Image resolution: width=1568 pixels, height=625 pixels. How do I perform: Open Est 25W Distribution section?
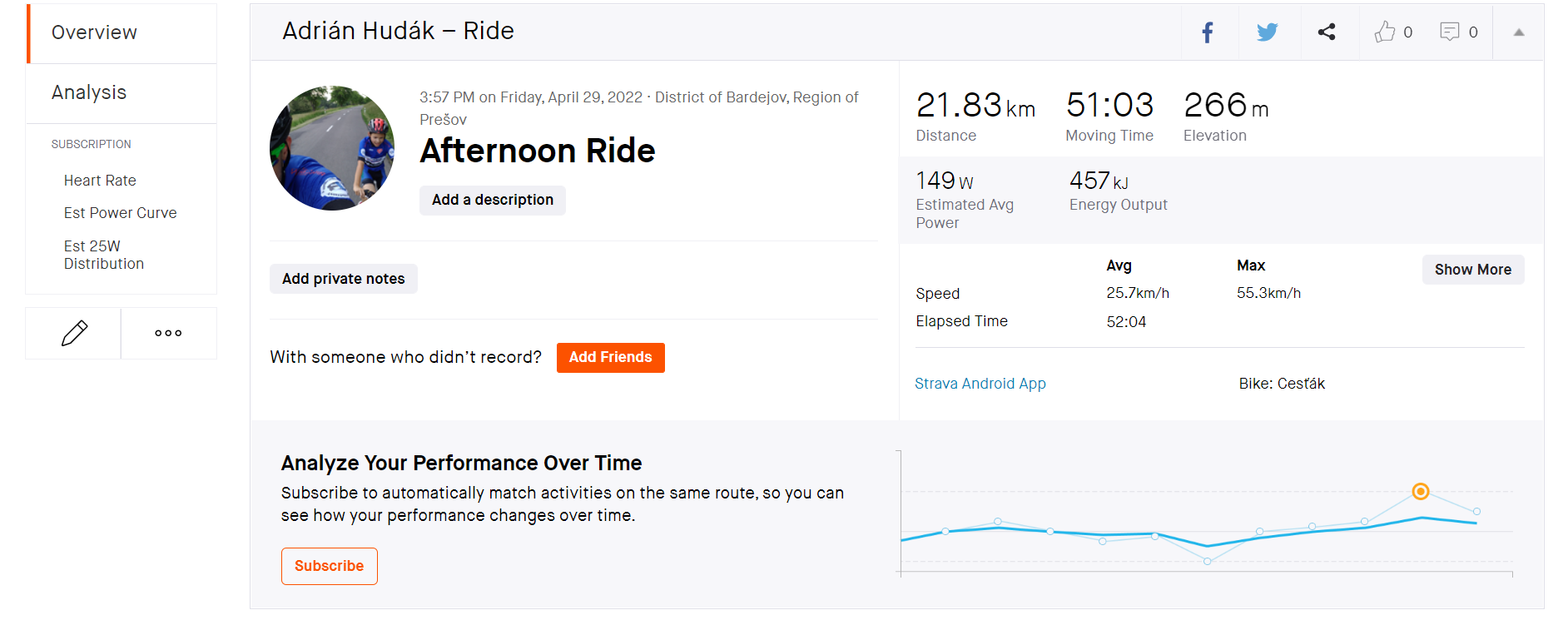[104, 255]
